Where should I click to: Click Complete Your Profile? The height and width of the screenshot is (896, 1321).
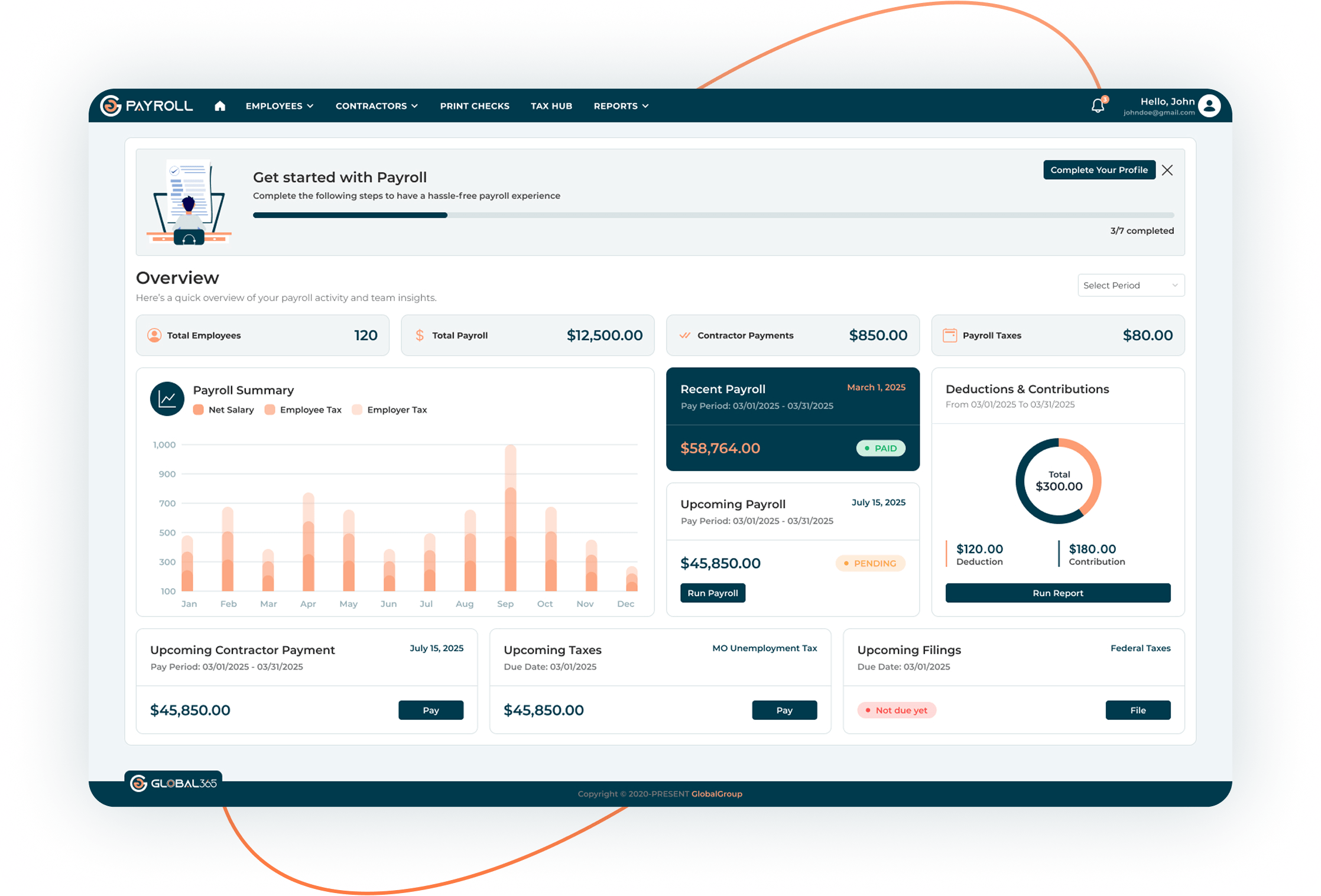click(x=1099, y=170)
